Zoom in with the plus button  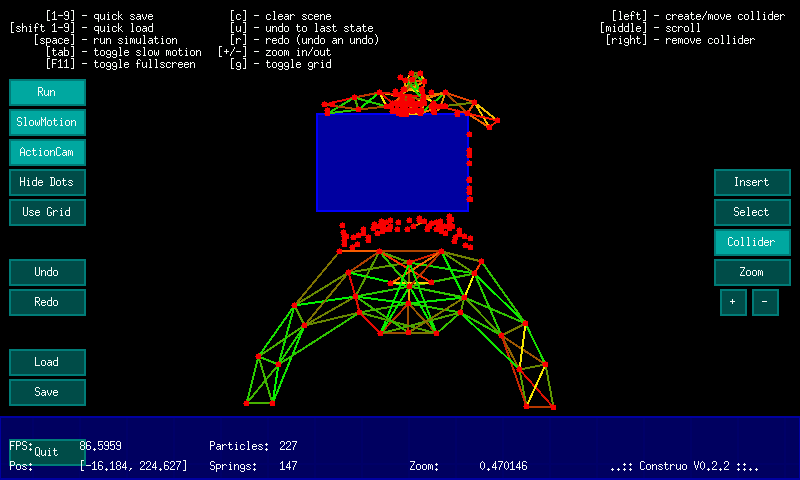[x=733, y=302]
